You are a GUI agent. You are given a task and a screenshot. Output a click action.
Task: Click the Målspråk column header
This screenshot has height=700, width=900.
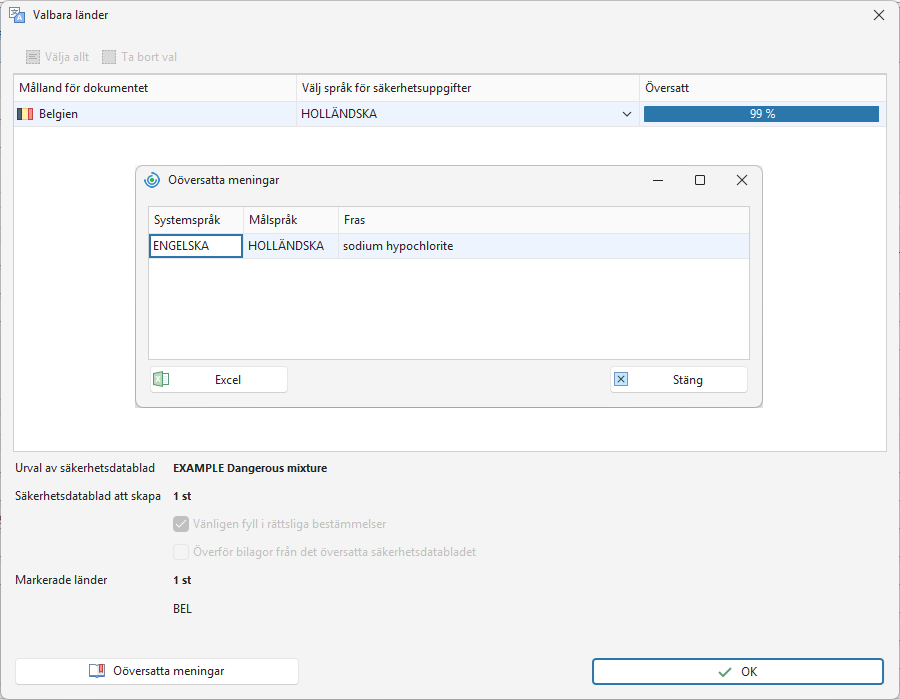click(291, 220)
